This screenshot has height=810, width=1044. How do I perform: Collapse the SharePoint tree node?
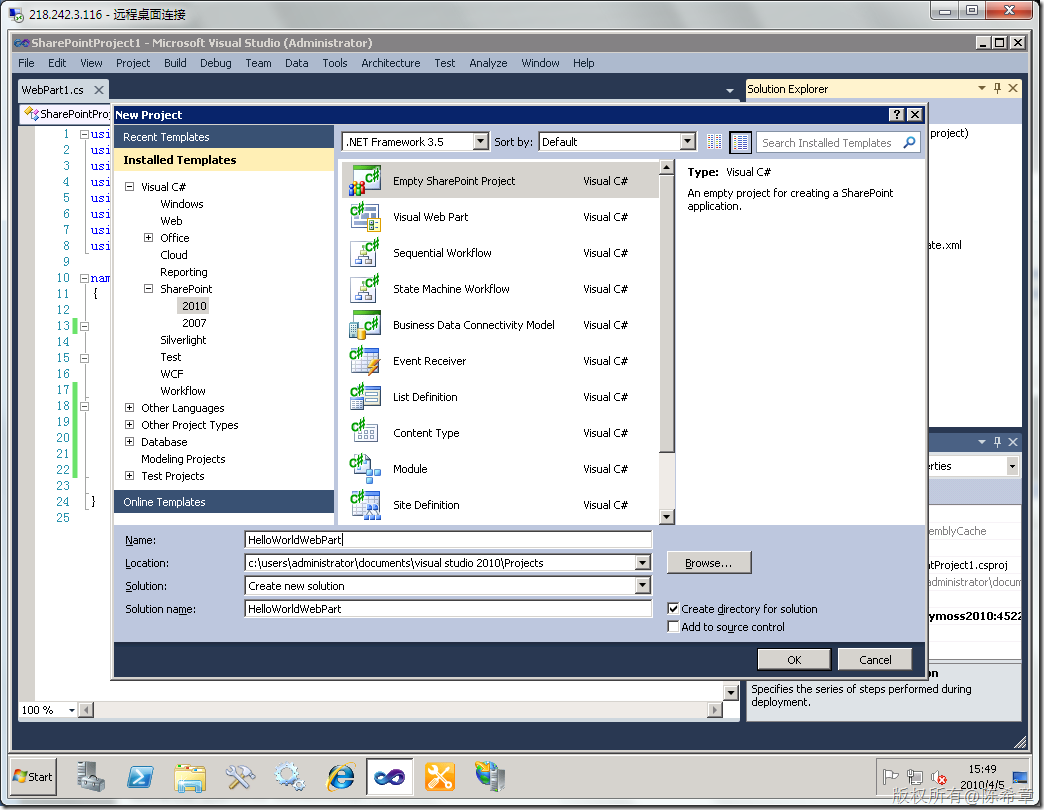point(148,289)
